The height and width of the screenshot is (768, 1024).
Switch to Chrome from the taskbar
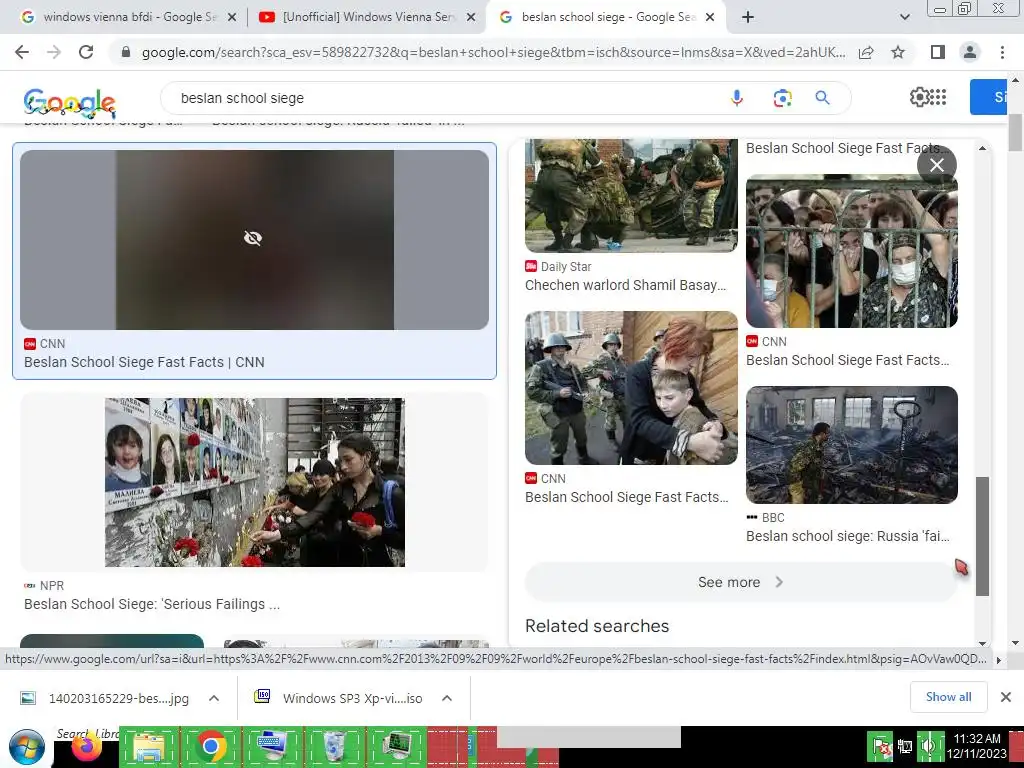click(210, 746)
